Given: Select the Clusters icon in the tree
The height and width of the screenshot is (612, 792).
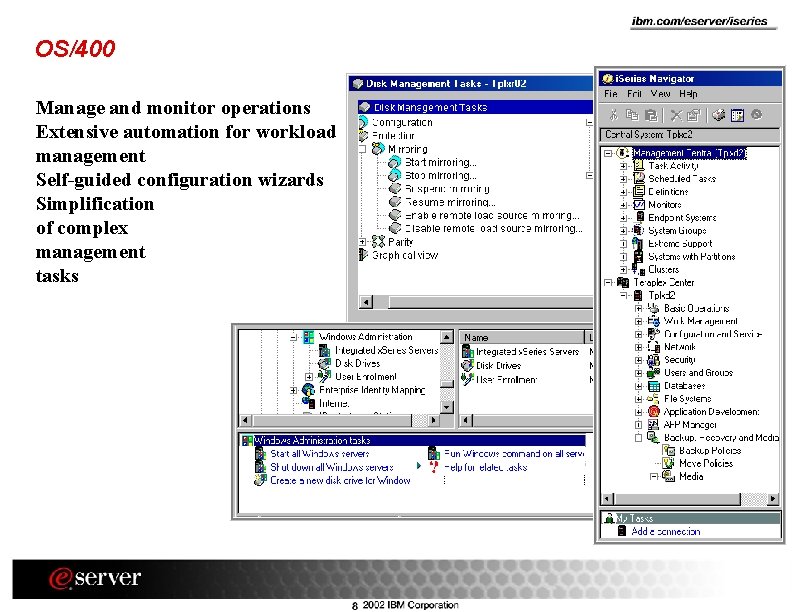Looking at the screenshot, I should 639,270.
